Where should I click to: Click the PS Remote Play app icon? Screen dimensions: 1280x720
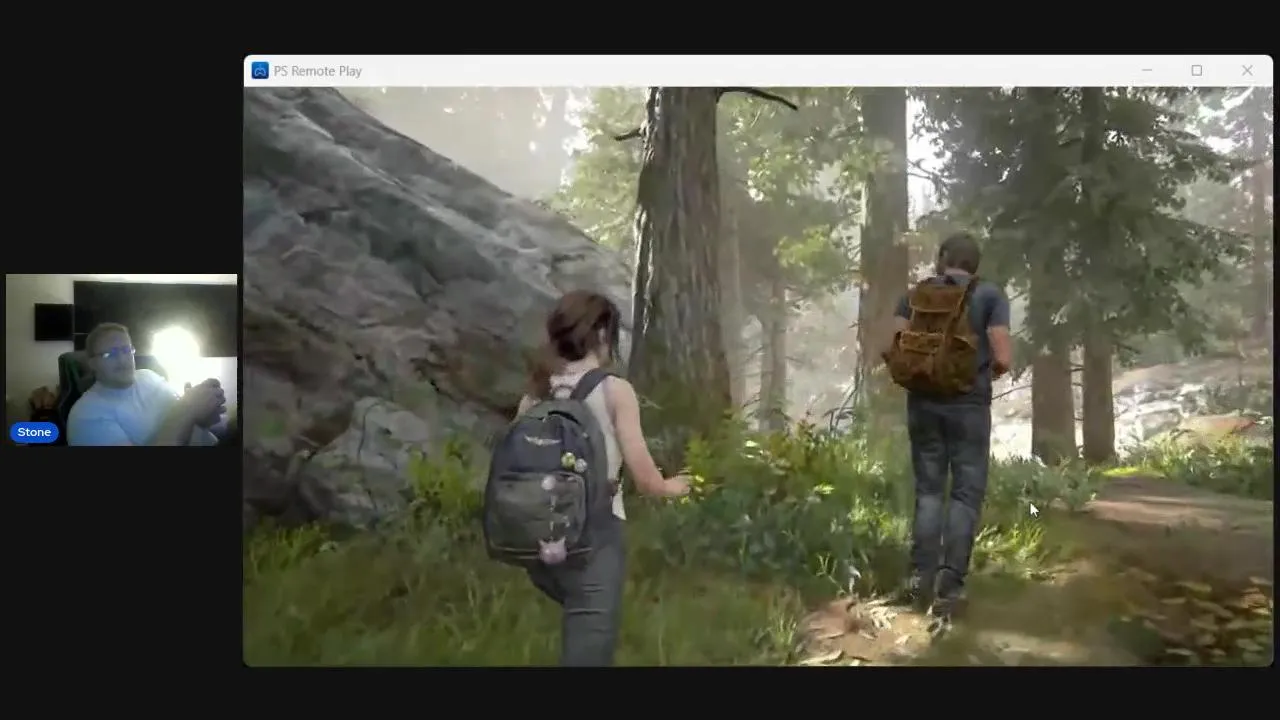(260, 71)
